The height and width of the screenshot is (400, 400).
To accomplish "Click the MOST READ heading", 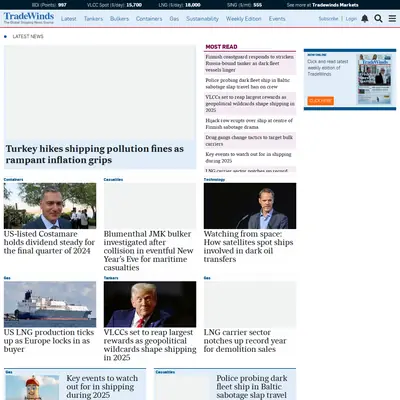I will point(221,47).
